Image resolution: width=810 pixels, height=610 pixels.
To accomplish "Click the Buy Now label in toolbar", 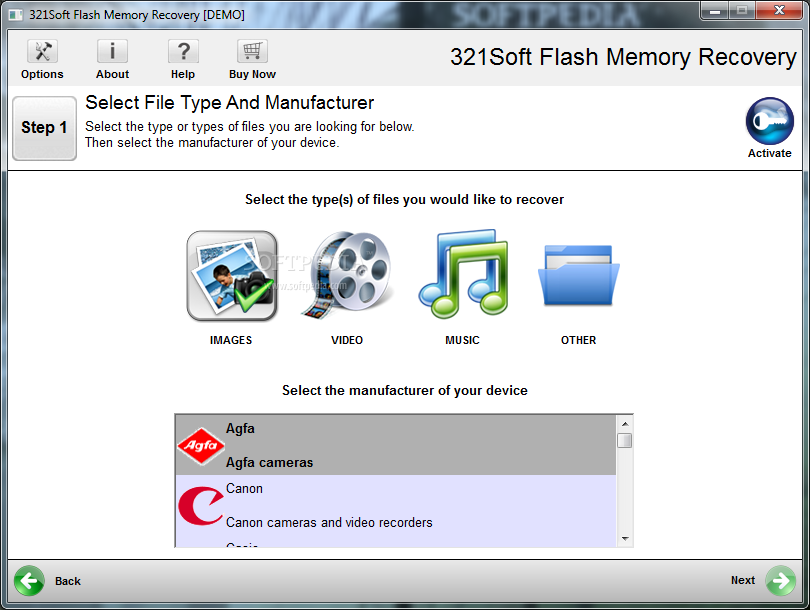I will [x=252, y=74].
